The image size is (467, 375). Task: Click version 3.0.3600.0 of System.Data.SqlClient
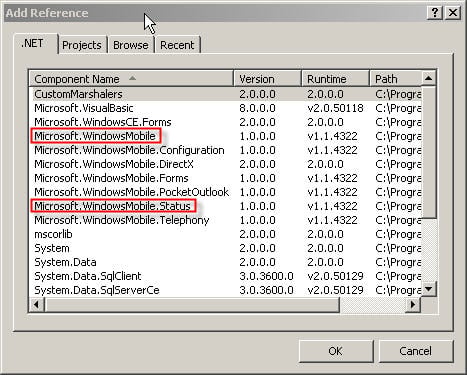[266, 276]
